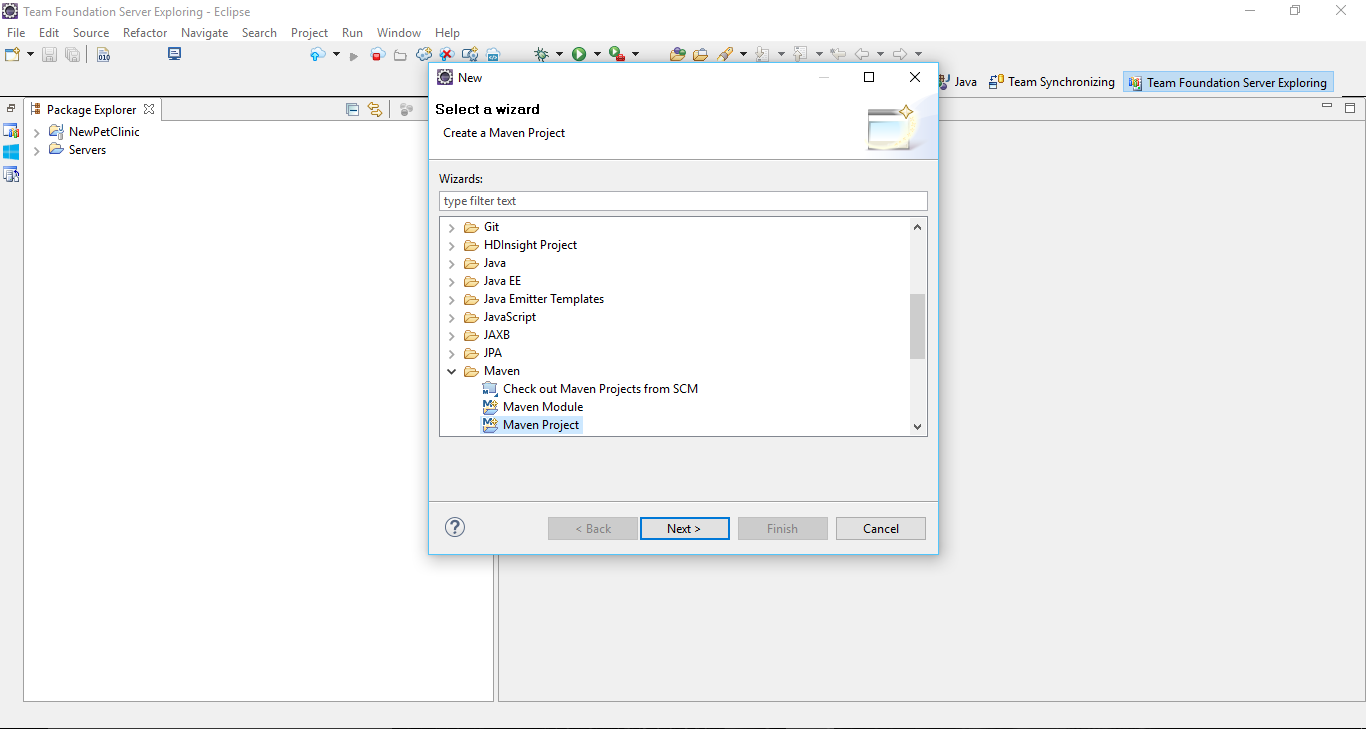The height and width of the screenshot is (729, 1366).
Task: Click the red cylinder toolbar icon
Action: click(x=377, y=54)
